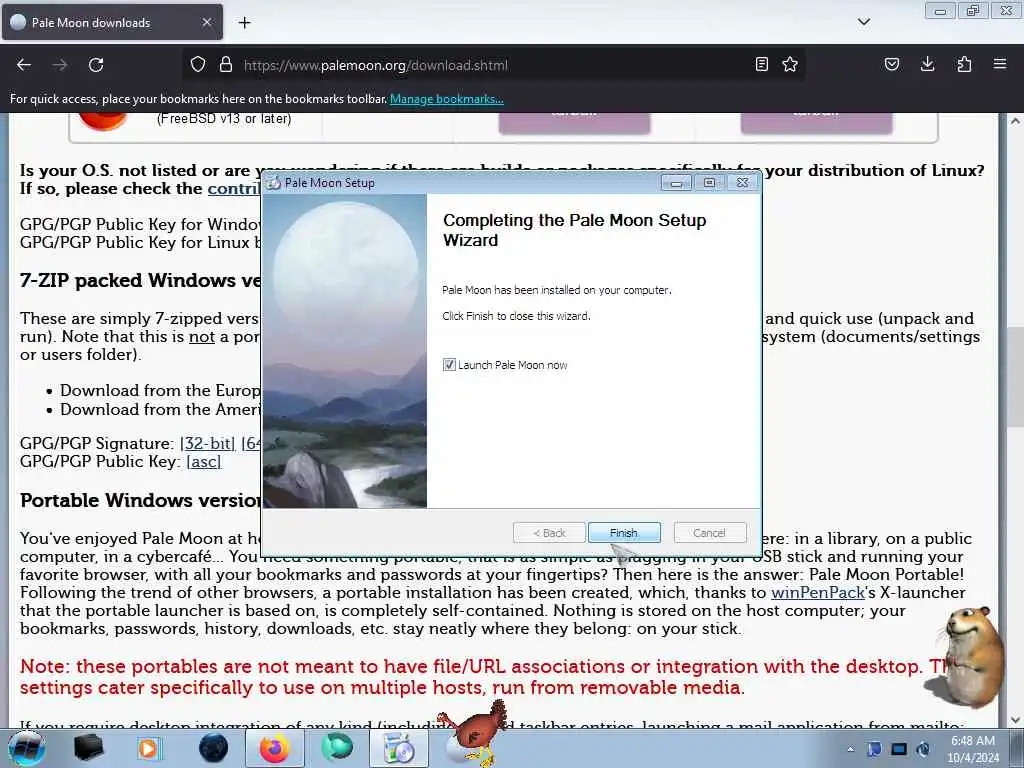Open the asc public key link
This screenshot has height=768, width=1024.
(204, 462)
